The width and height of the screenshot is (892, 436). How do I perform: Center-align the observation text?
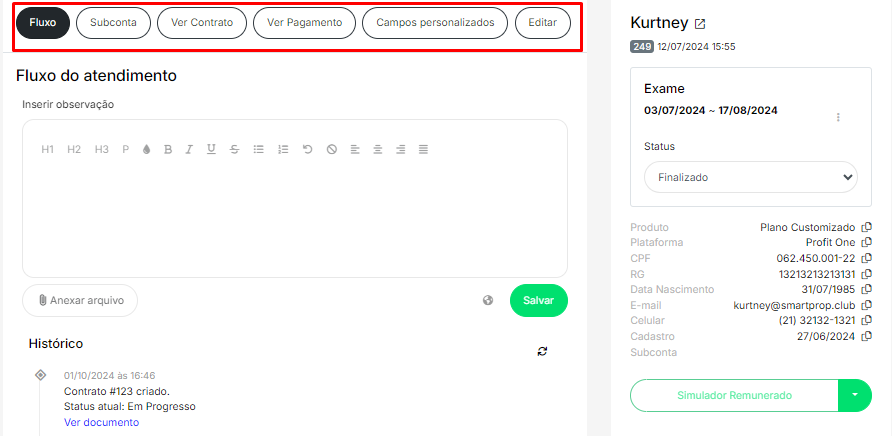coord(377,149)
